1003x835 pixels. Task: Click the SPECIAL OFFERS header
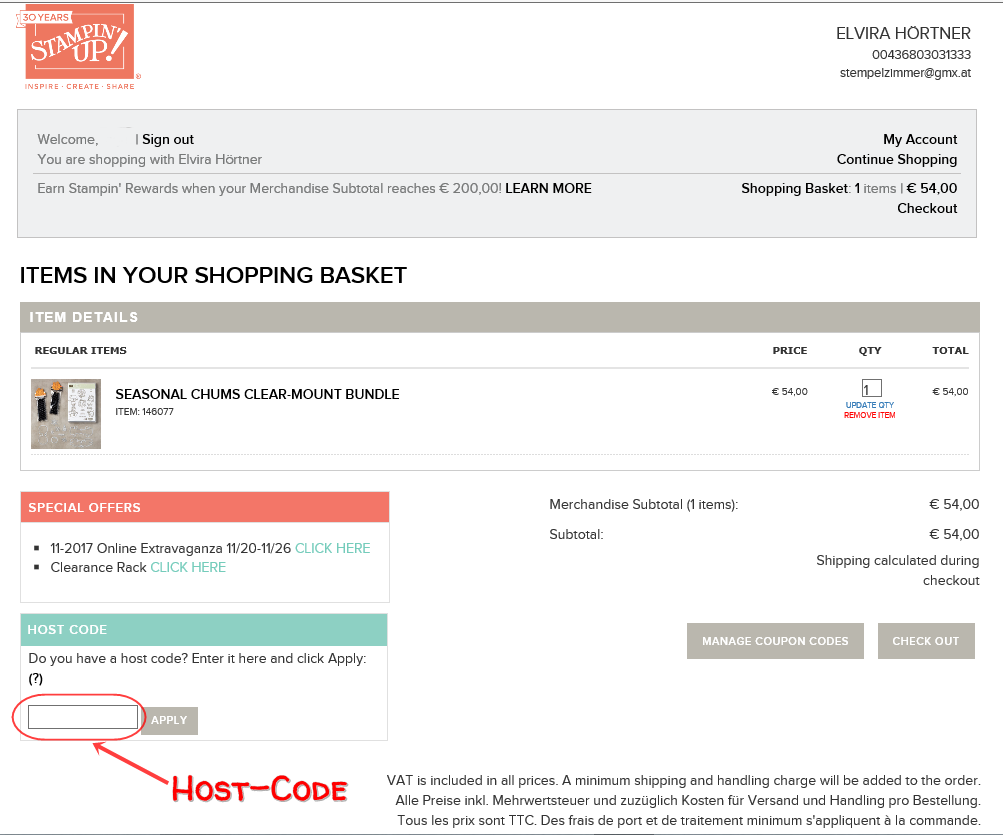coord(205,507)
